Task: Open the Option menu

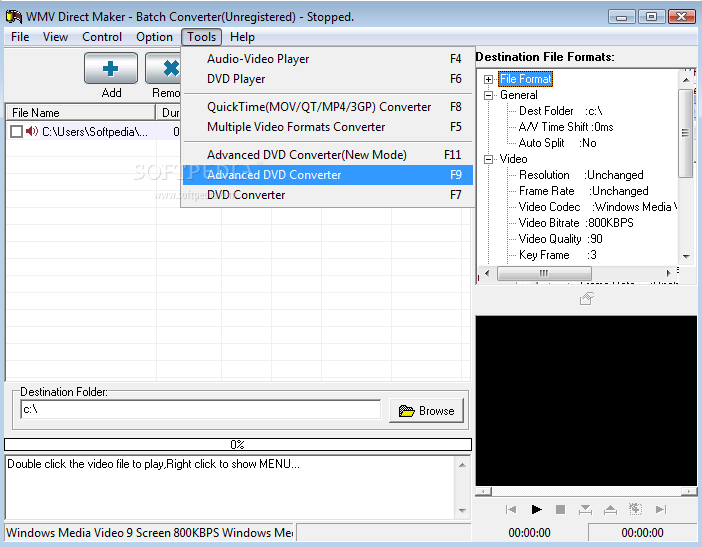Action: pos(154,37)
